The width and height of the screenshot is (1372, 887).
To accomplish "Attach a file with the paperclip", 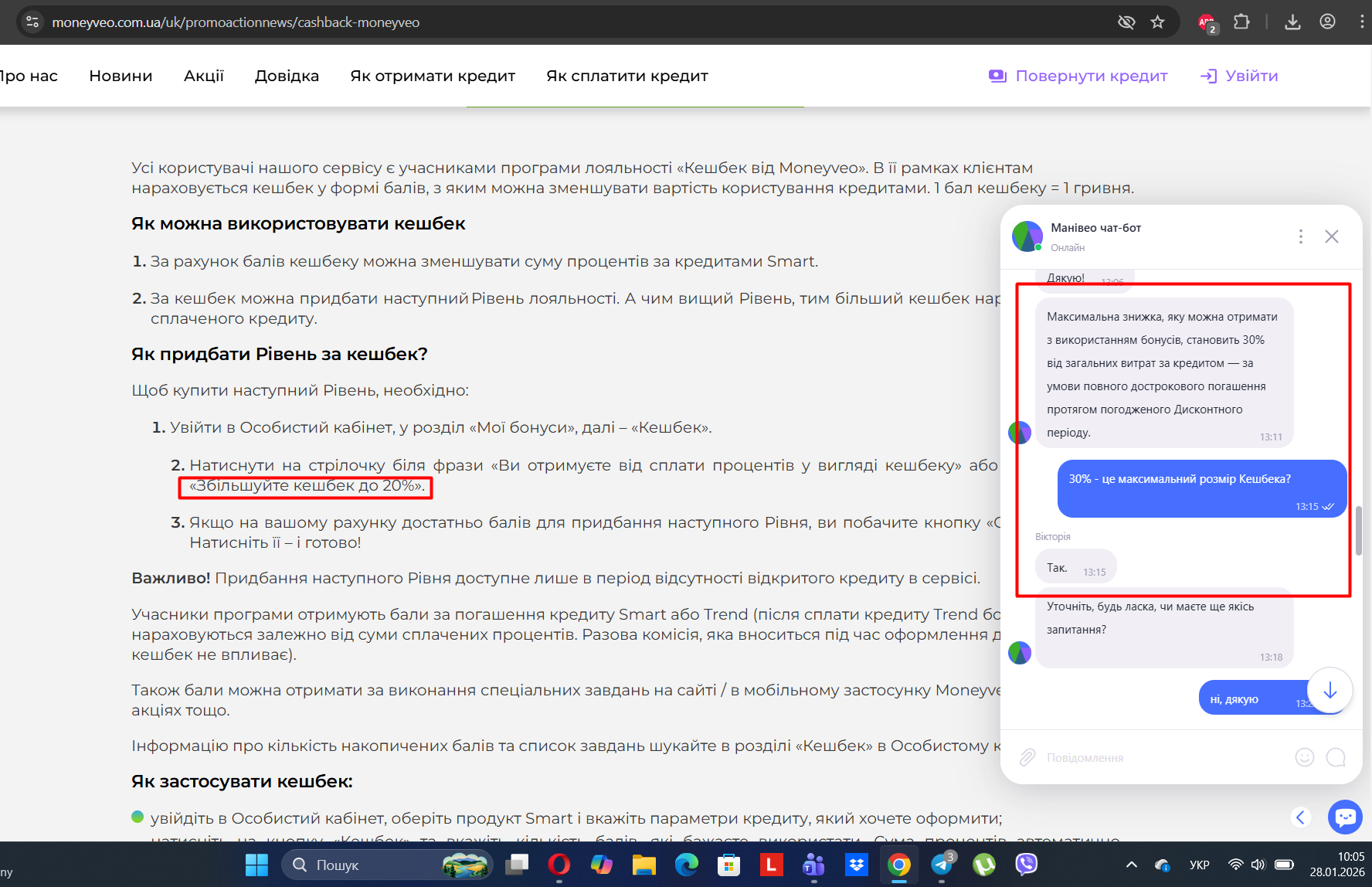I will pos(1027,757).
